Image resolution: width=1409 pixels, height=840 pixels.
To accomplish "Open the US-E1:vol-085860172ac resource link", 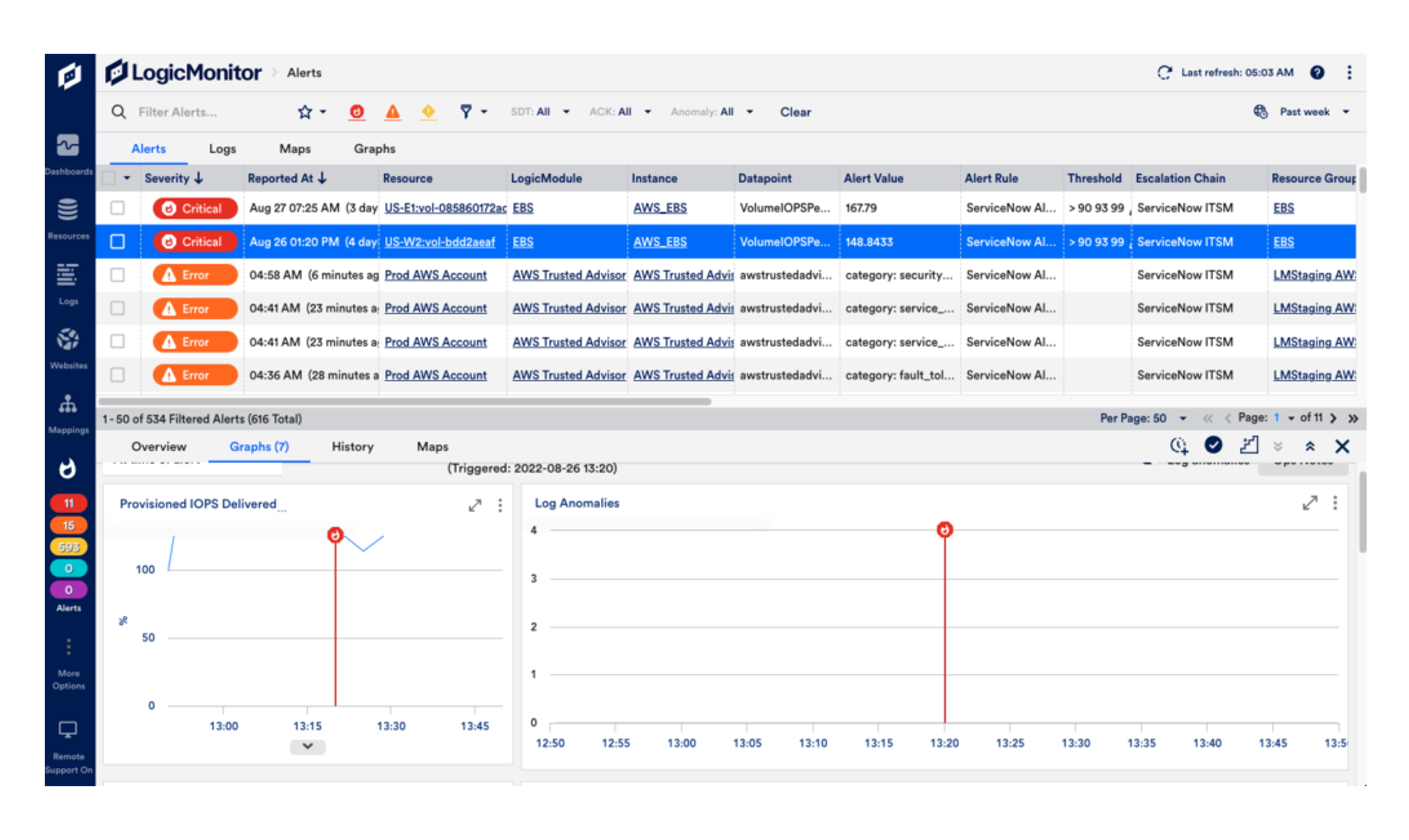I will pos(445,208).
